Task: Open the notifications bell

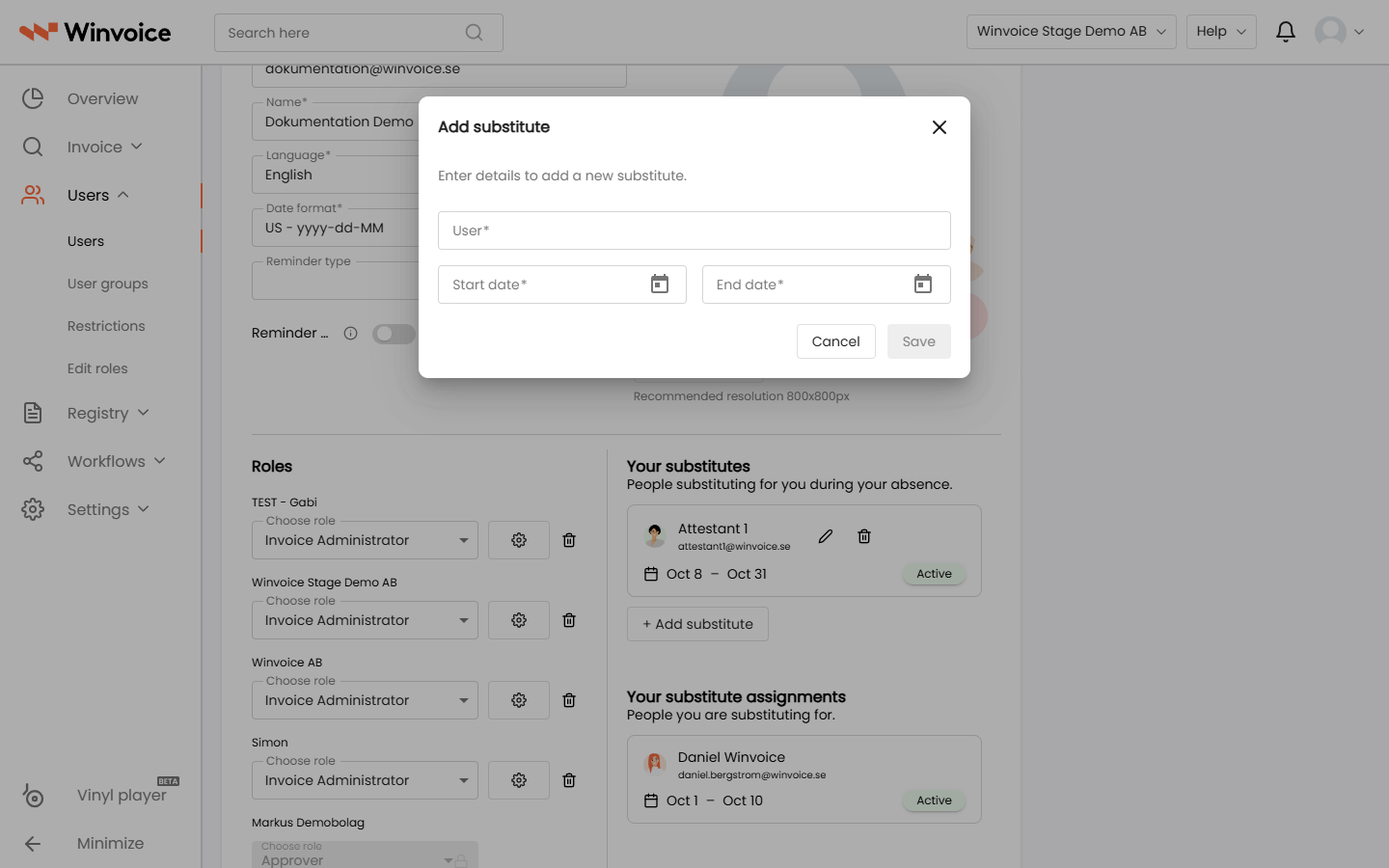Action: click(x=1286, y=32)
